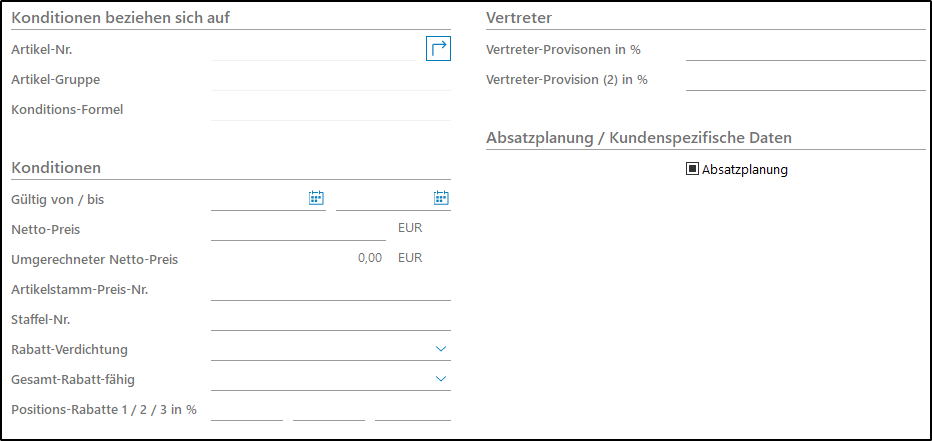Focus the Vertreter-Provisonen in % field
932x441 pixels.
[805, 49]
